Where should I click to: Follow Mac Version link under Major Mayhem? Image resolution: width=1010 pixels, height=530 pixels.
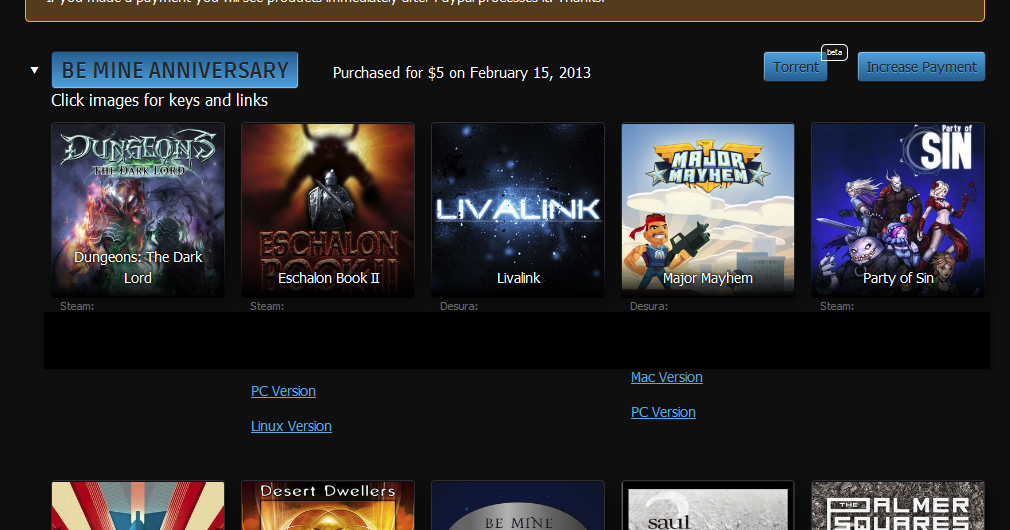point(667,377)
